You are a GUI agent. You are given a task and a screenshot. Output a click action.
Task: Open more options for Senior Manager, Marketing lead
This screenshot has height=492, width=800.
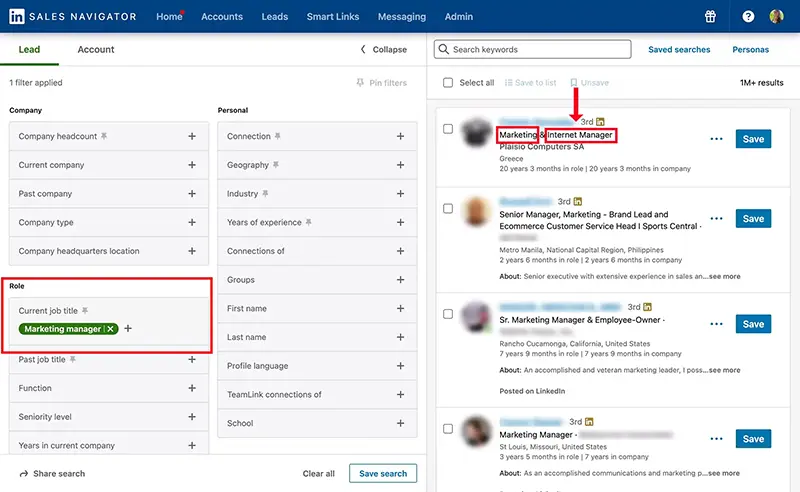point(716,218)
